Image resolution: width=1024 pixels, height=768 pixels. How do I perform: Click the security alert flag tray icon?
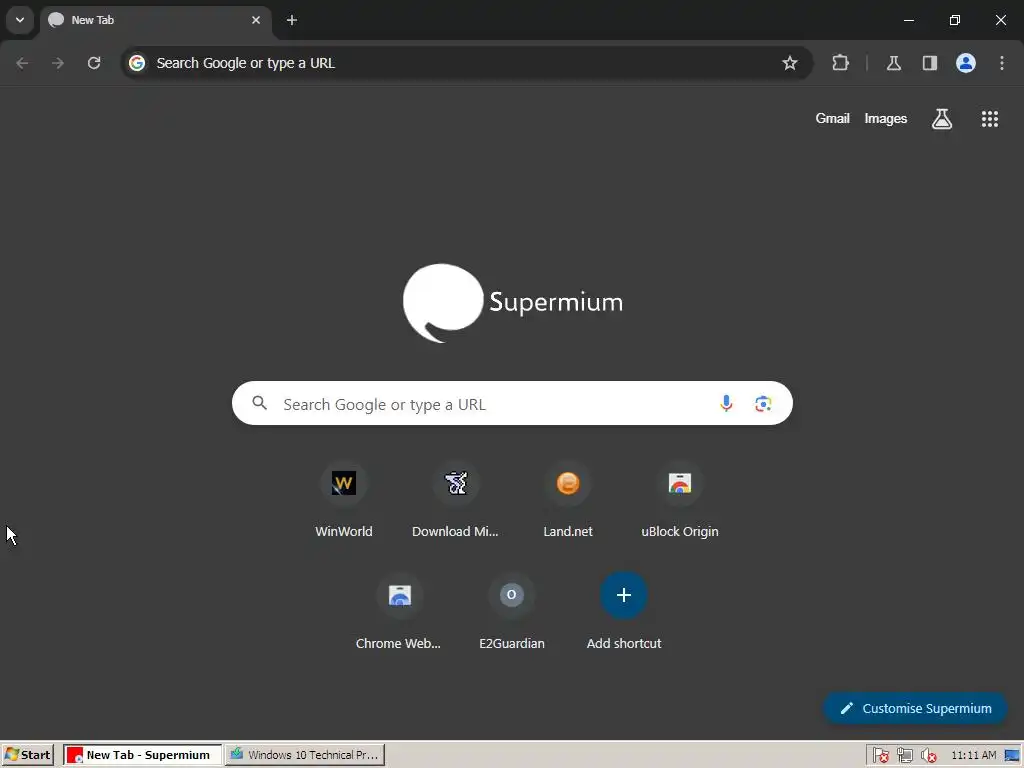880,756
